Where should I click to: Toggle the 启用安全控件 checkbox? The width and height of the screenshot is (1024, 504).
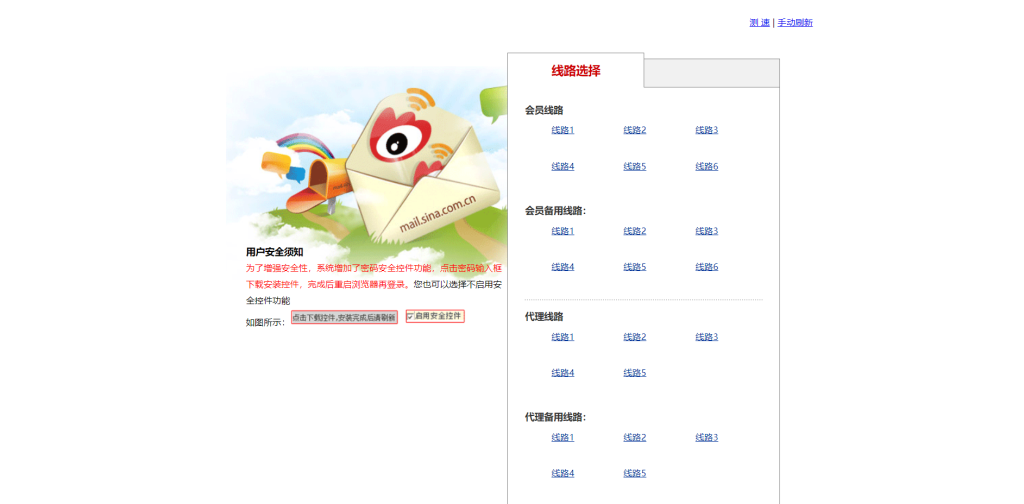pos(410,316)
